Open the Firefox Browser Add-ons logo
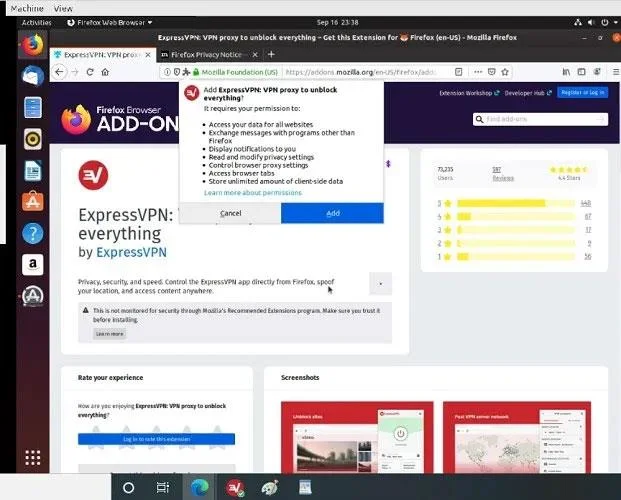 tap(120, 119)
